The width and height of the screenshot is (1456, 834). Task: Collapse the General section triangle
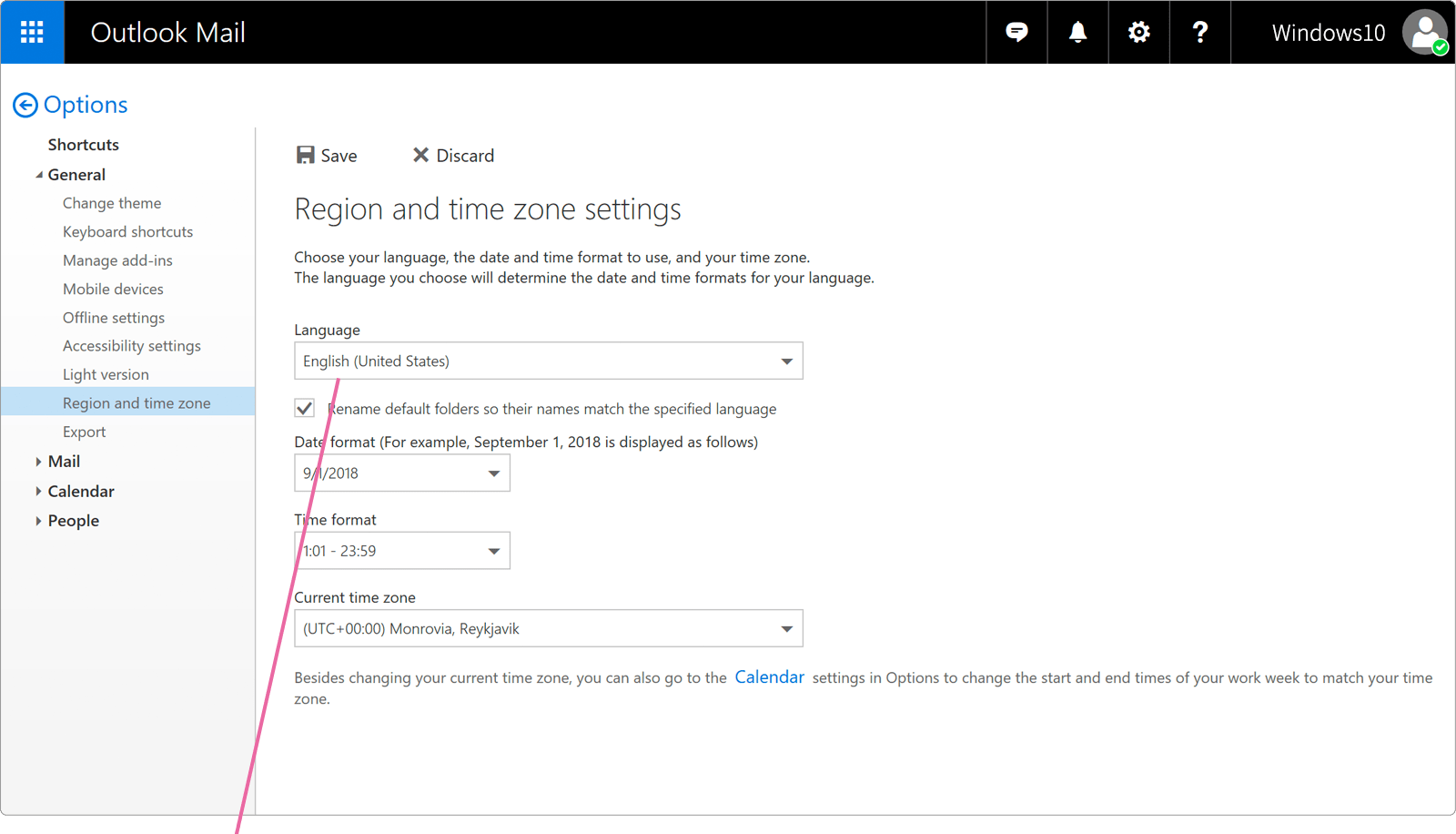coord(39,175)
